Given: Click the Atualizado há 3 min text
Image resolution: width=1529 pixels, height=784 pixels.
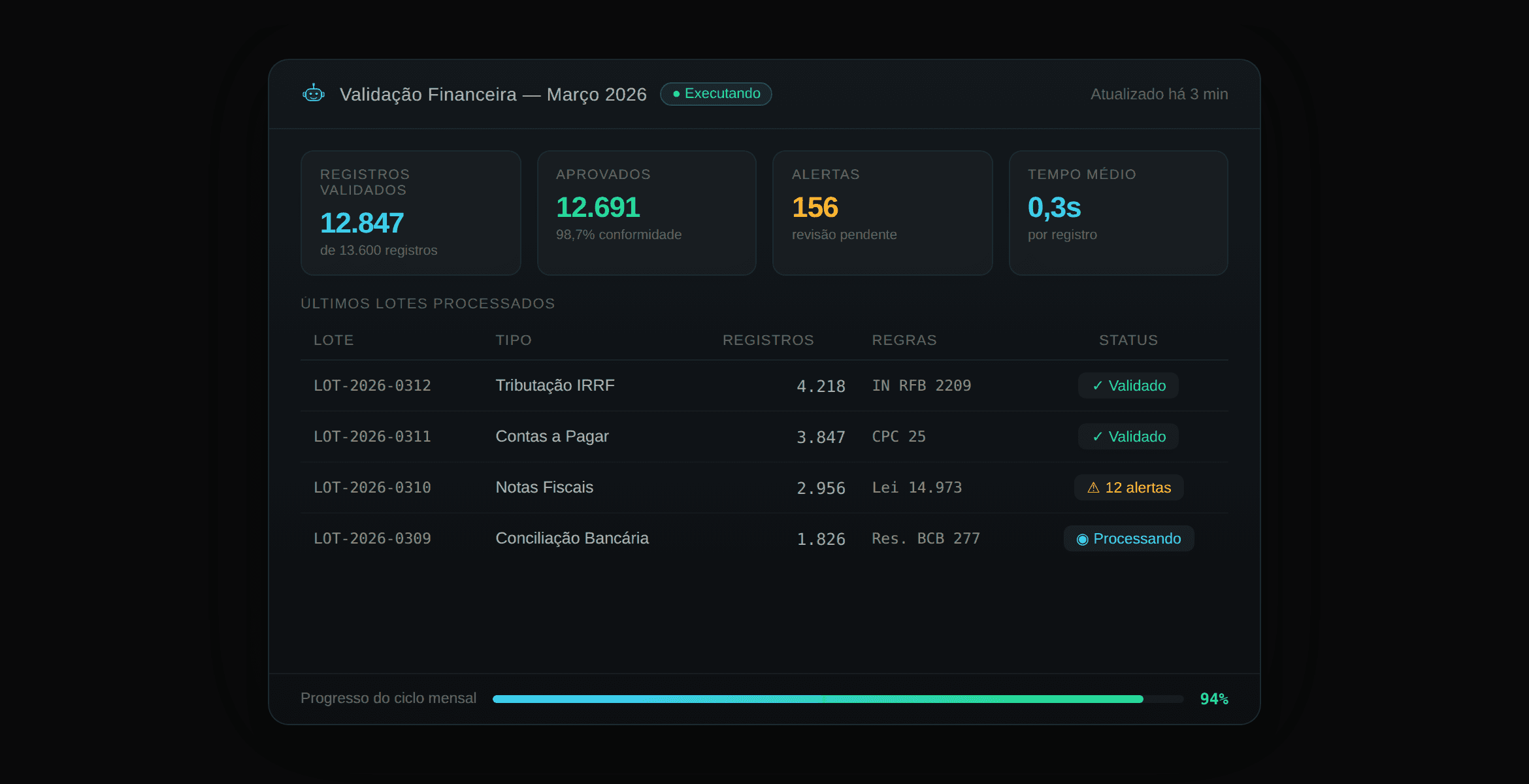Looking at the screenshot, I should [1159, 95].
